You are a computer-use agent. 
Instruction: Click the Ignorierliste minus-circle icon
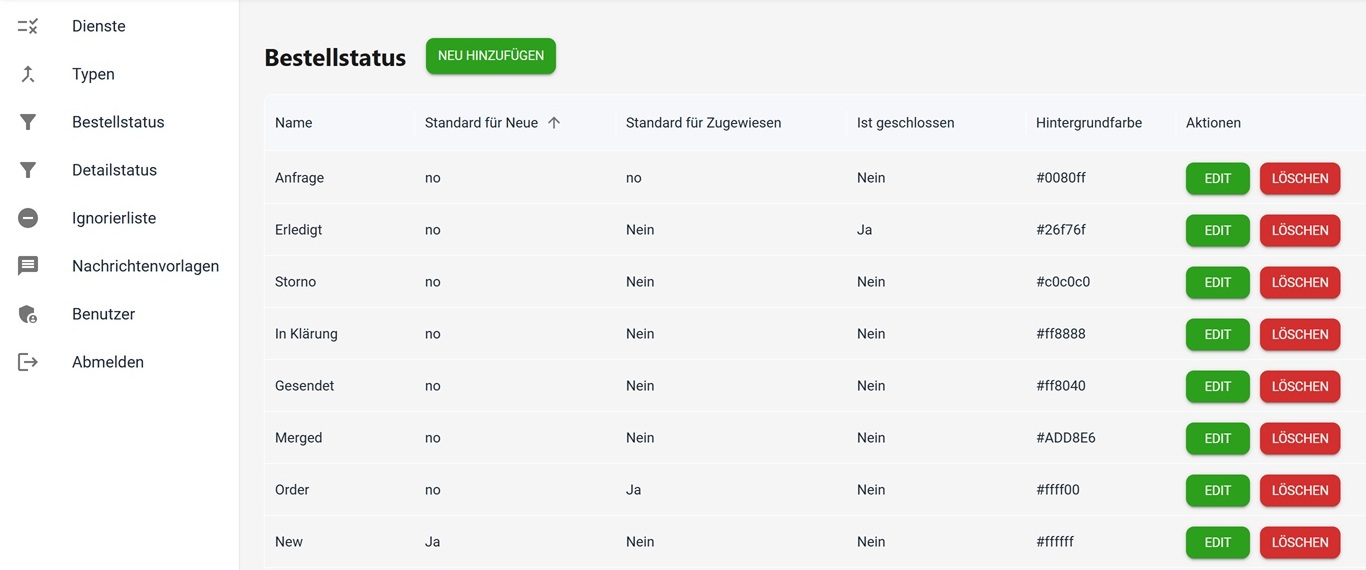(x=28, y=218)
